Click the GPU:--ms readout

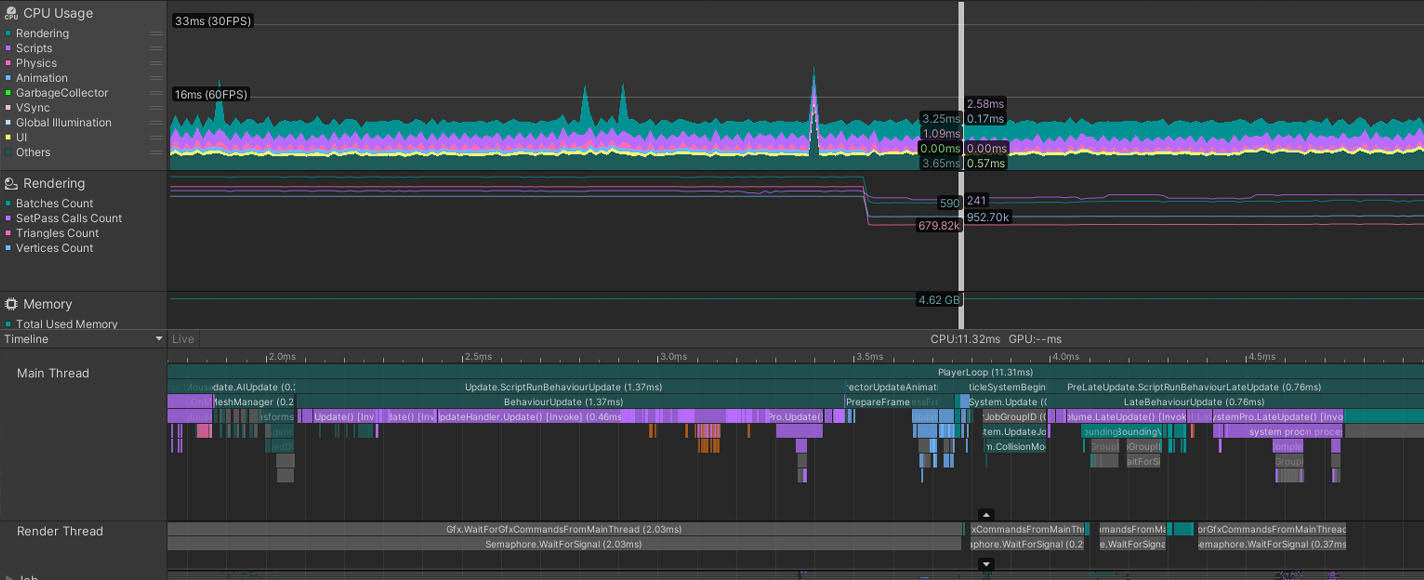[x=1035, y=339]
